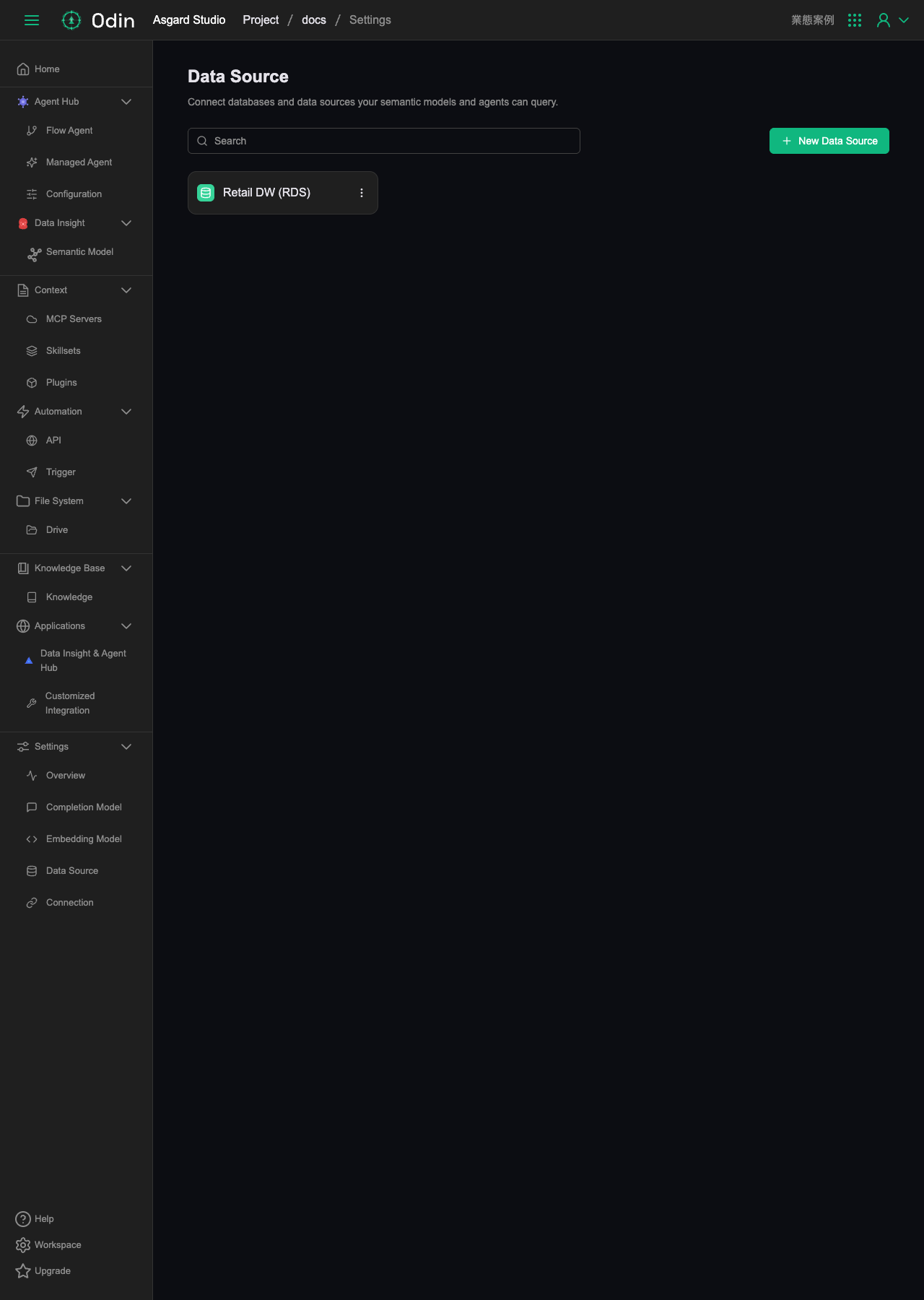Collapse the Settings section chevron
The image size is (924, 1300).
(126, 747)
